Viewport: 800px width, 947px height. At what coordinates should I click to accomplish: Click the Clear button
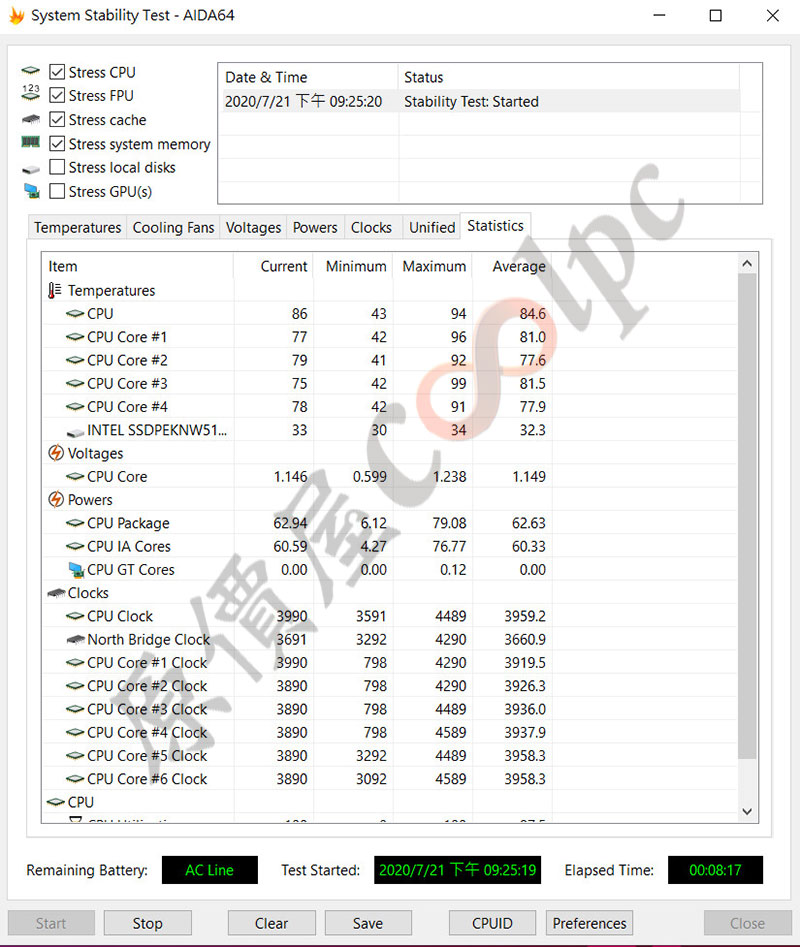[271, 923]
